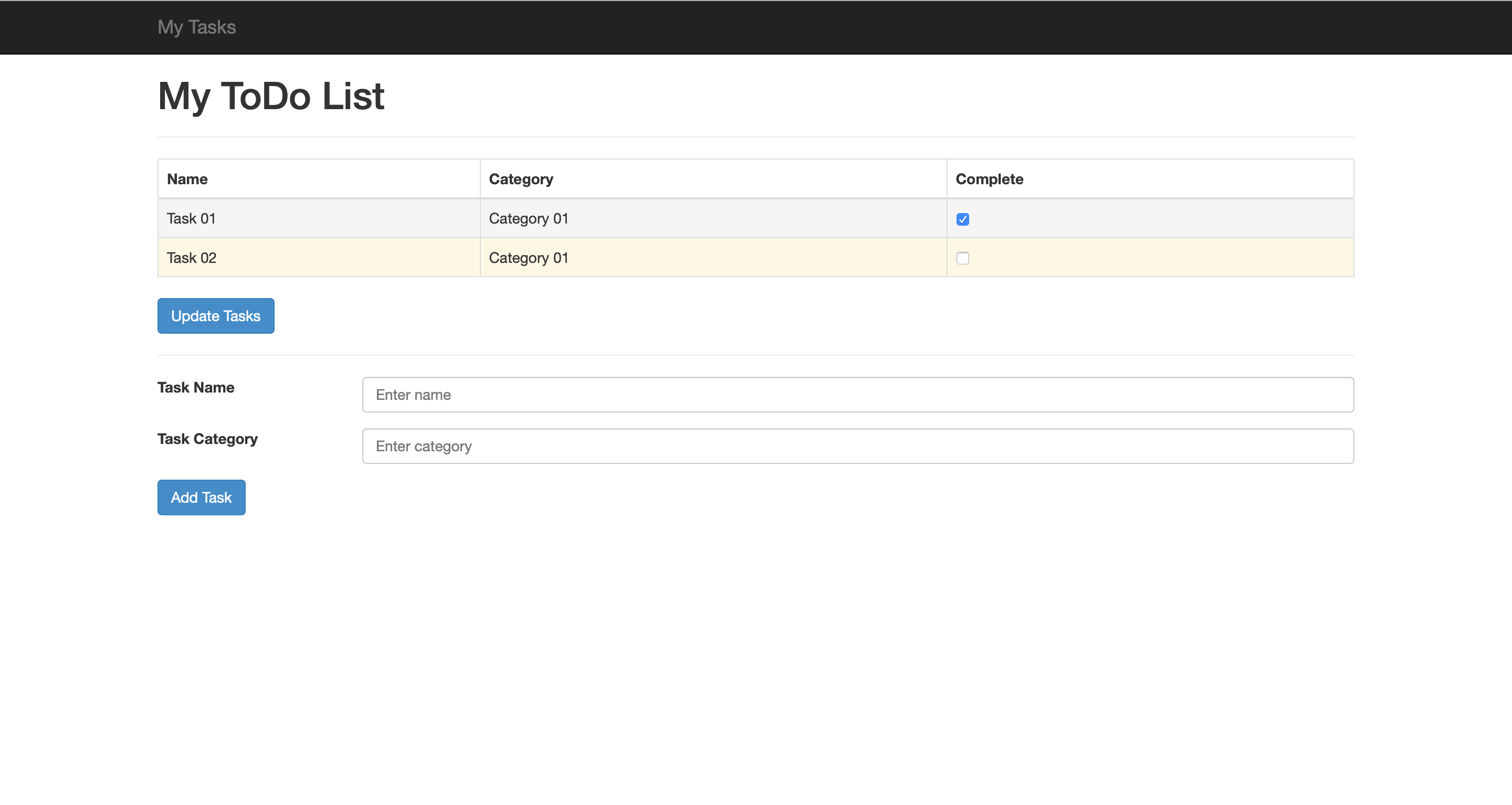
Task: Click the Task Name form label
Action: pos(195,388)
